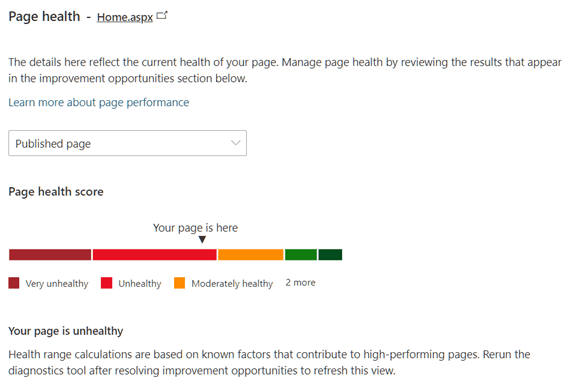Open Learn more about page performance
This screenshot has width=571, height=384.
pos(99,102)
